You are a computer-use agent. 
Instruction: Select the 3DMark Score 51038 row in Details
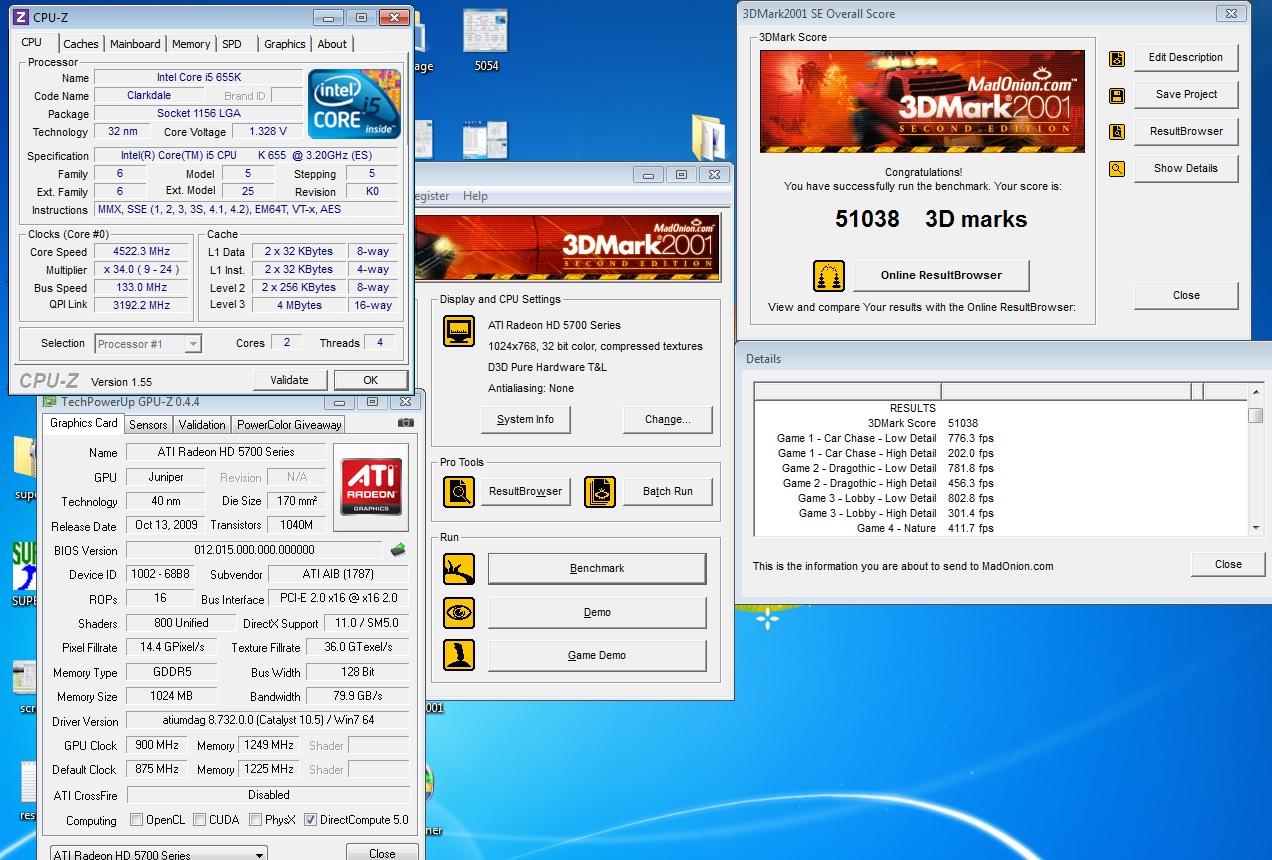(1000, 423)
